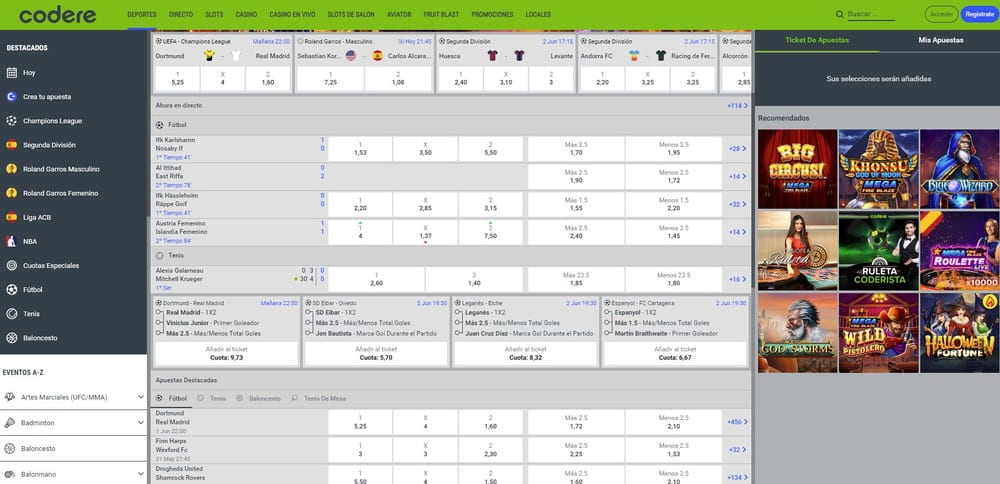This screenshot has height=484, width=1000.
Task: Open the Aviator menu item
Action: (x=399, y=15)
